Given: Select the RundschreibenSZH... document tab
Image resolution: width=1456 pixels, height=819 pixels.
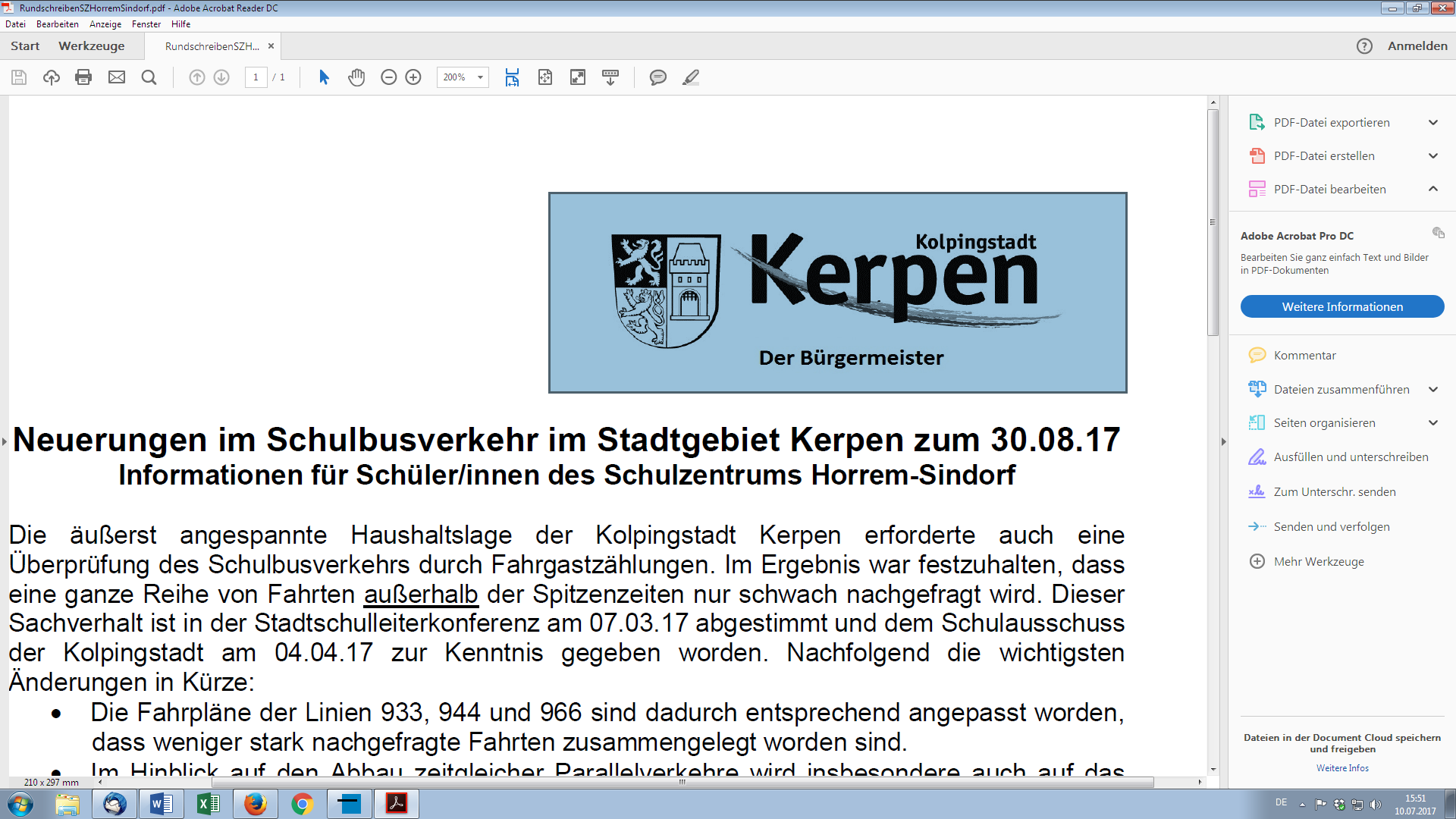Looking at the screenshot, I should 212,46.
